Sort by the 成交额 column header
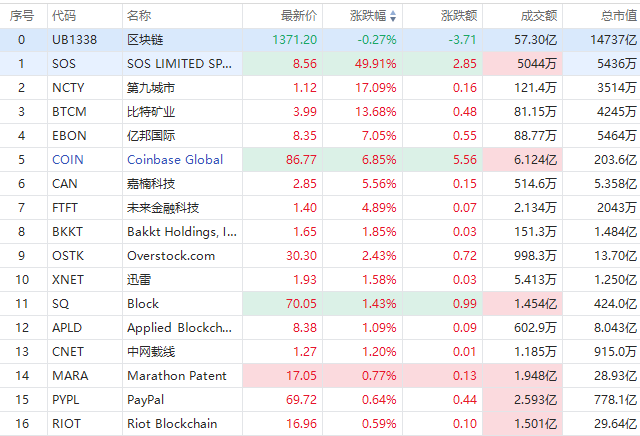Image resolution: width=640 pixels, height=436 pixels. tap(539, 16)
